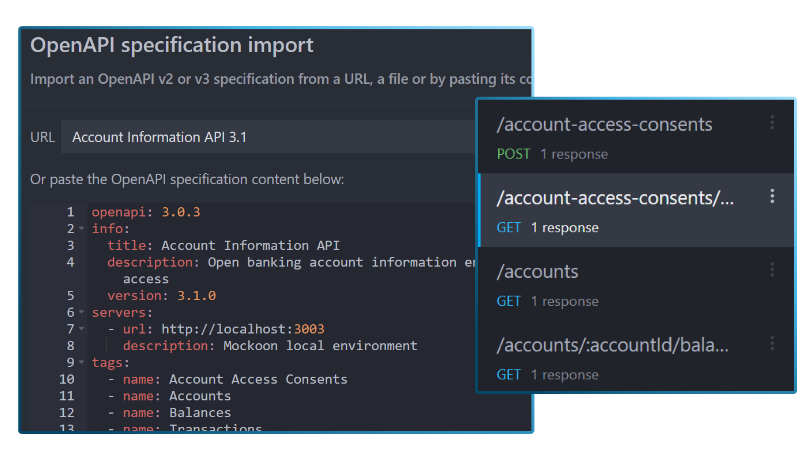Image resolution: width=800 pixels, height=454 pixels.
Task: Open the menu for /accounts/:accountId/bala... route
Action: pyautogui.click(x=772, y=343)
